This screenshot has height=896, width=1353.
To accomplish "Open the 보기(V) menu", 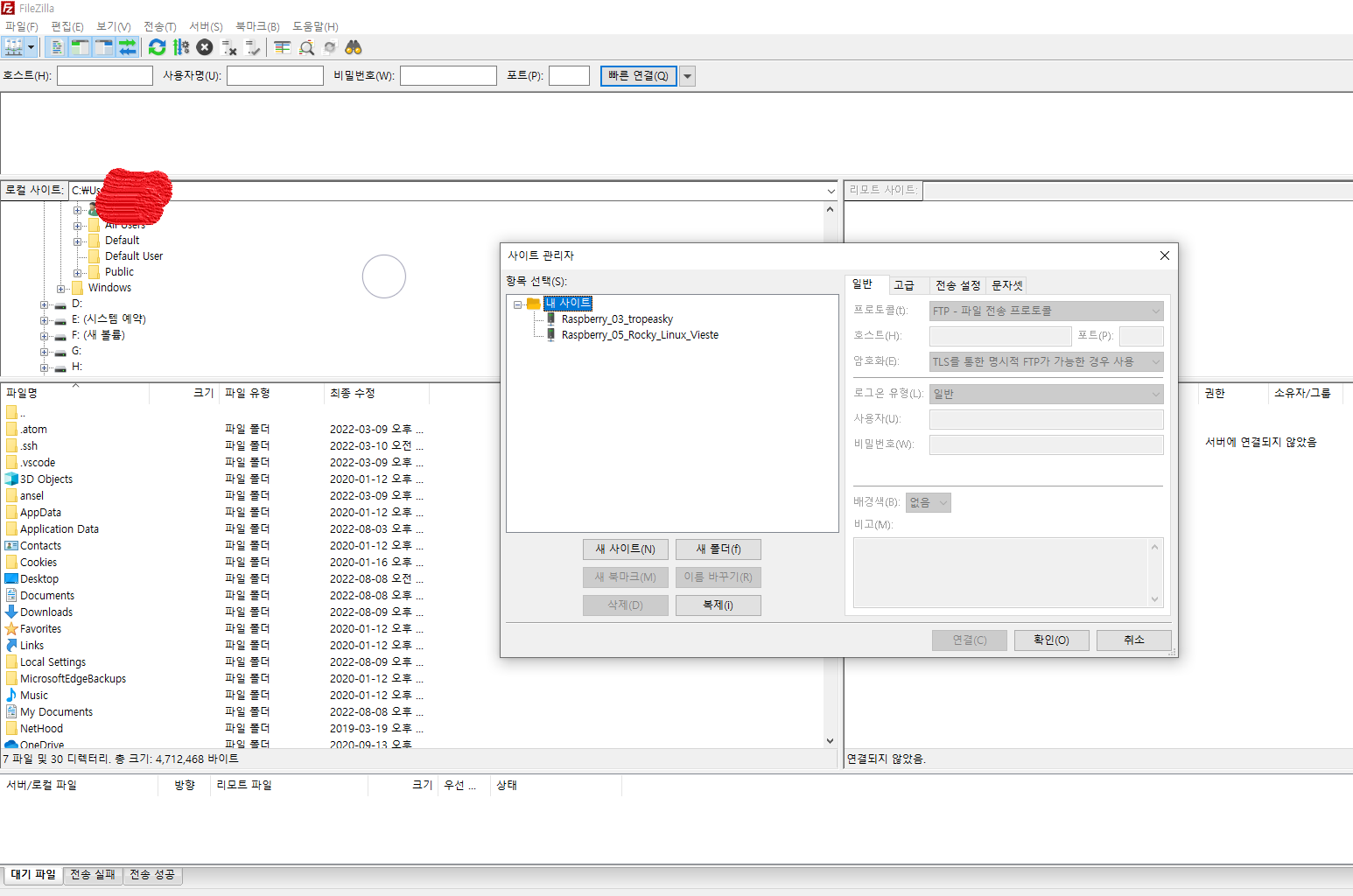I will [114, 26].
